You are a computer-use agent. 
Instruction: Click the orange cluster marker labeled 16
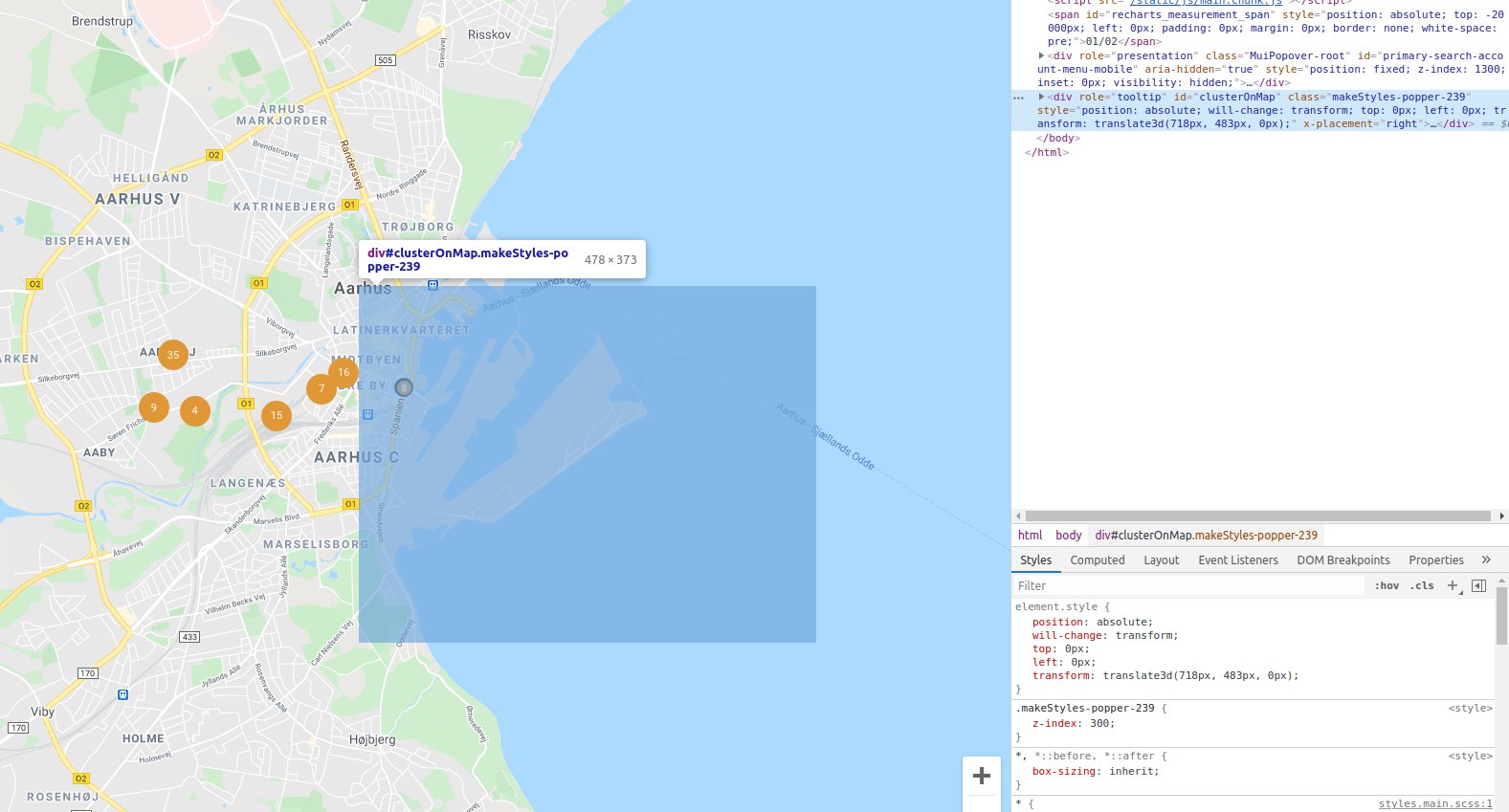pos(344,372)
